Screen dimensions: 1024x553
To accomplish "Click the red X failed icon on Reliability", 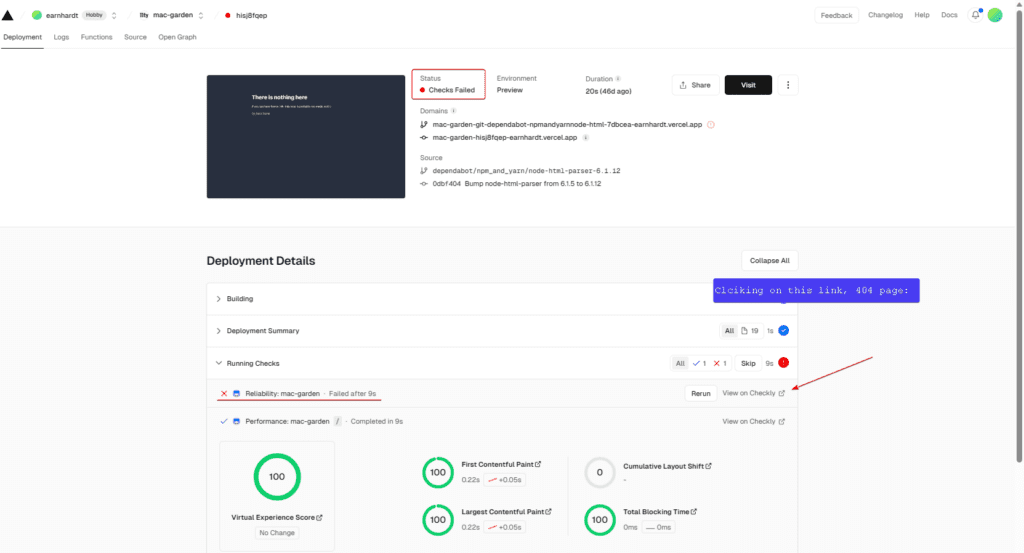I will 224,394.
